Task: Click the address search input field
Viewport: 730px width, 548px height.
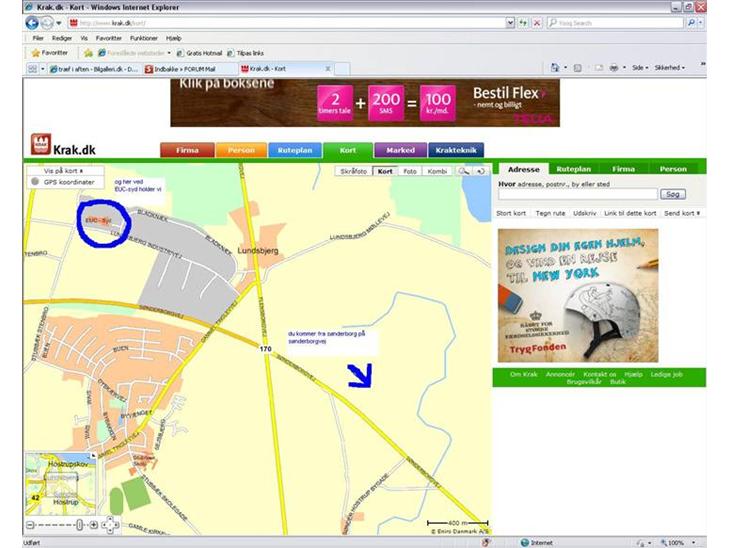Action: tap(577, 194)
